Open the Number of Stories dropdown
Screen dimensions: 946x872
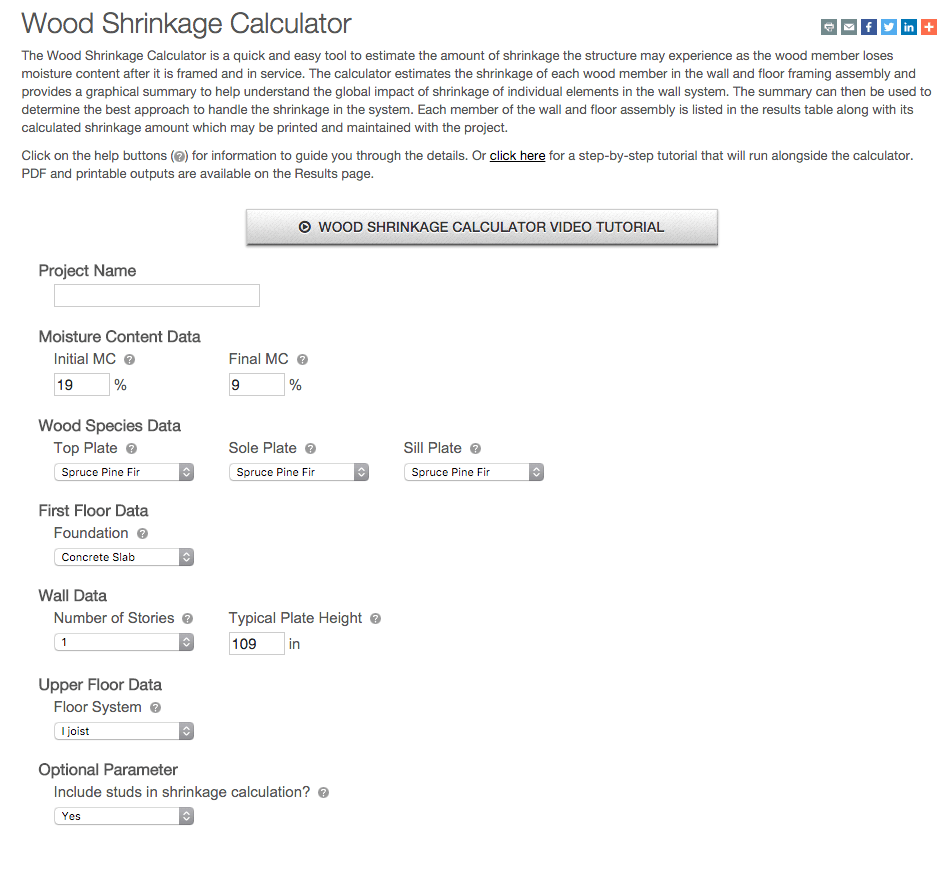pos(124,641)
